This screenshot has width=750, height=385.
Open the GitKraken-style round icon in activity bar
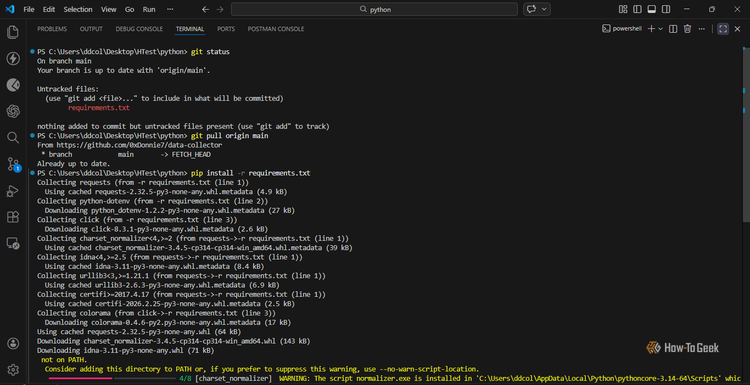[x=13, y=85]
